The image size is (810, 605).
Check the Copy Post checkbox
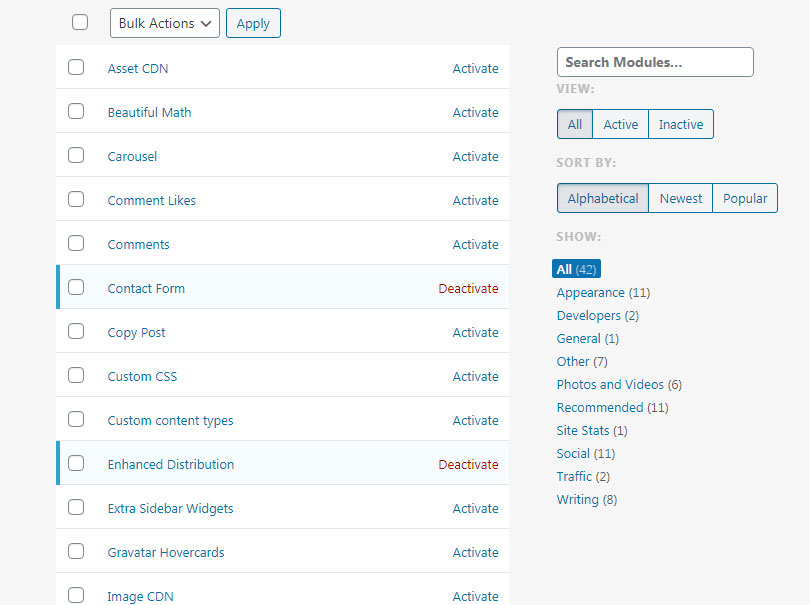(x=76, y=331)
